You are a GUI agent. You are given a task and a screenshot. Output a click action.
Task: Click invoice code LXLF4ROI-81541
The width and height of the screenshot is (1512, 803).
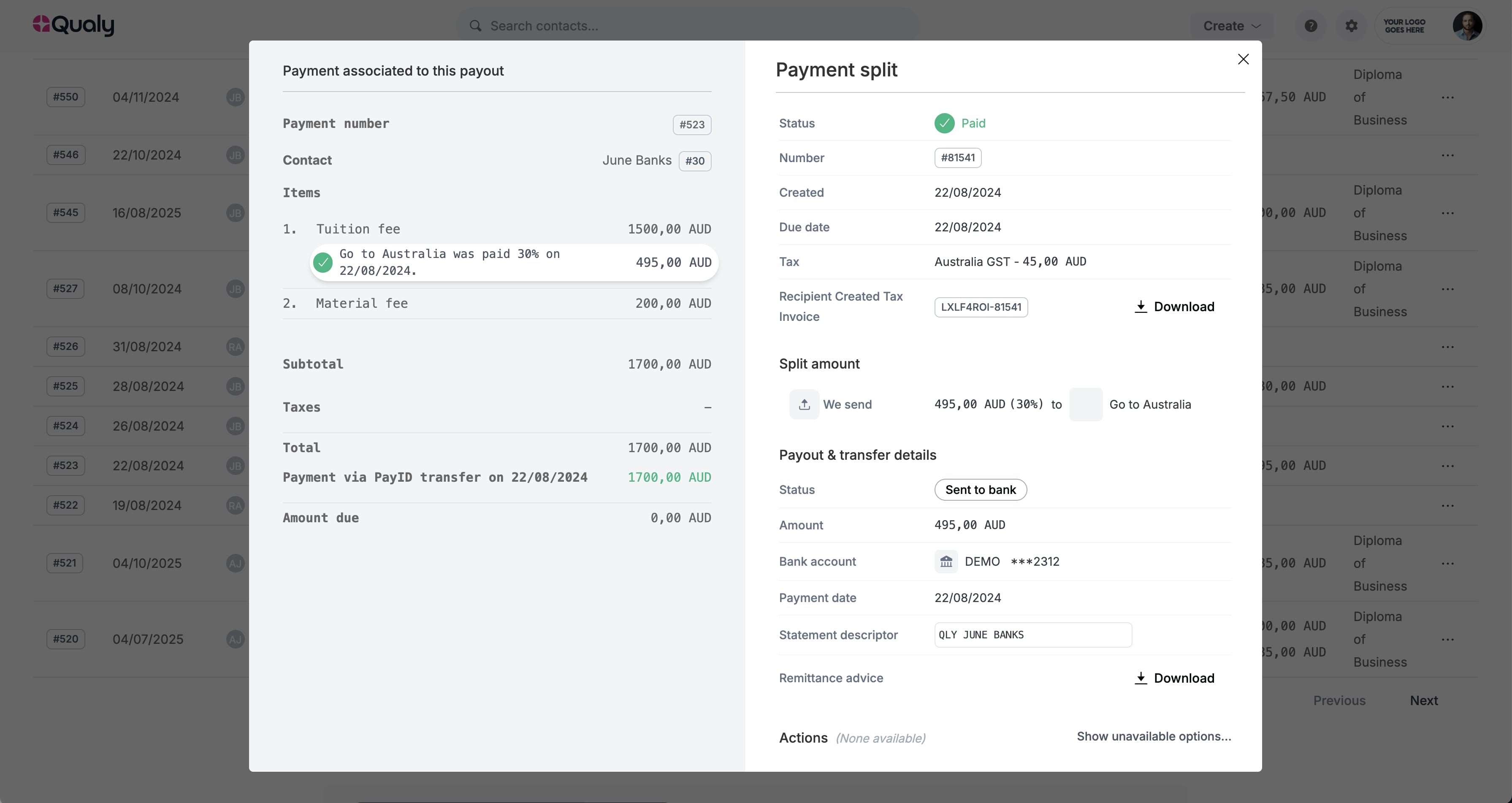(x=981, y=307)
